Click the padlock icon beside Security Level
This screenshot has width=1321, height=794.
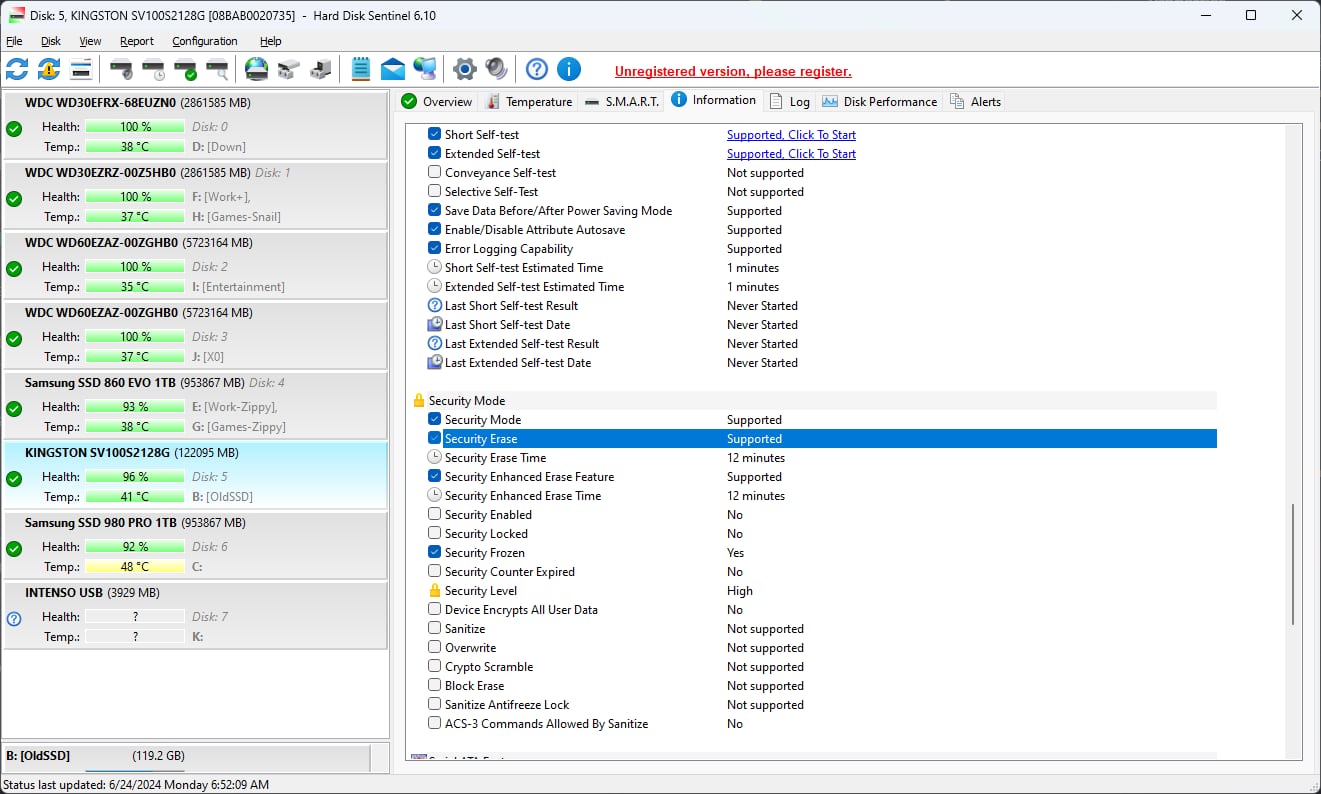434,591
